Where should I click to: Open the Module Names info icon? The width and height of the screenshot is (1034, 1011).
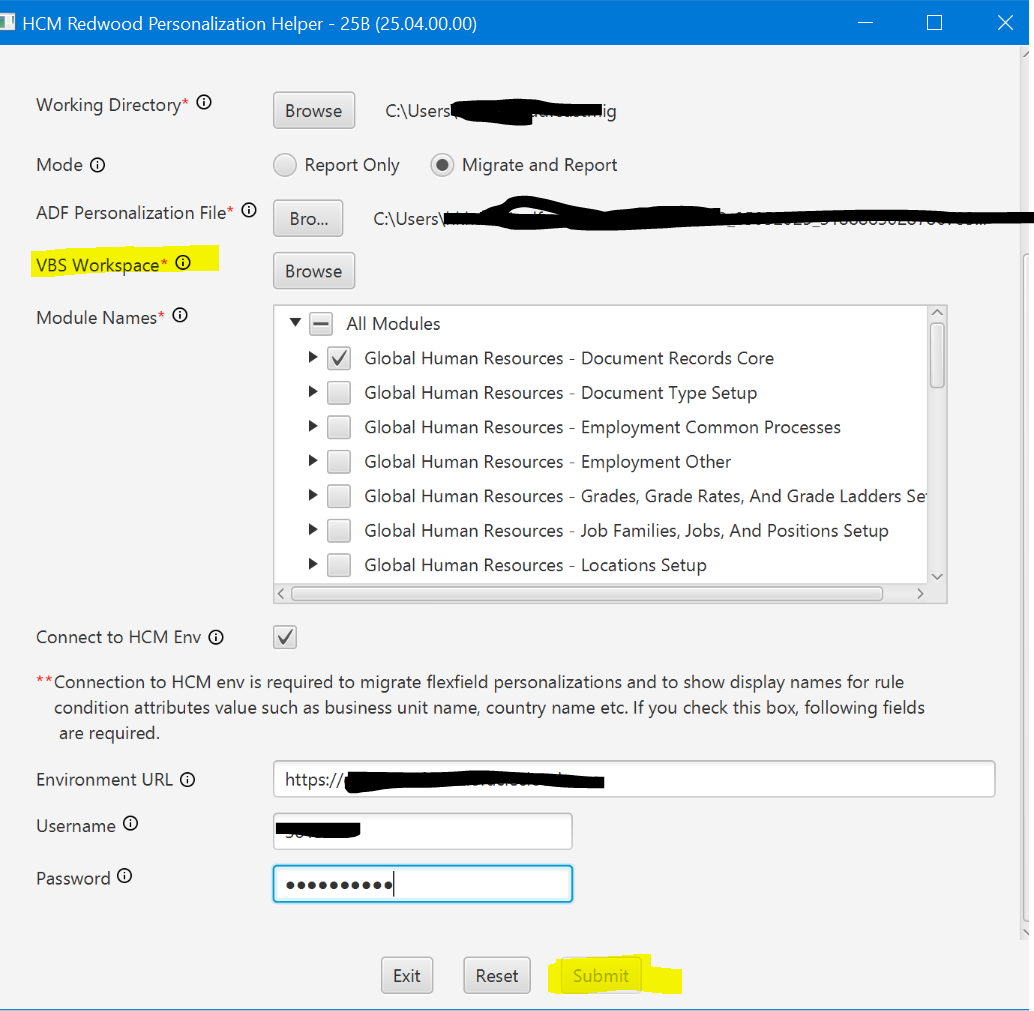179,315
